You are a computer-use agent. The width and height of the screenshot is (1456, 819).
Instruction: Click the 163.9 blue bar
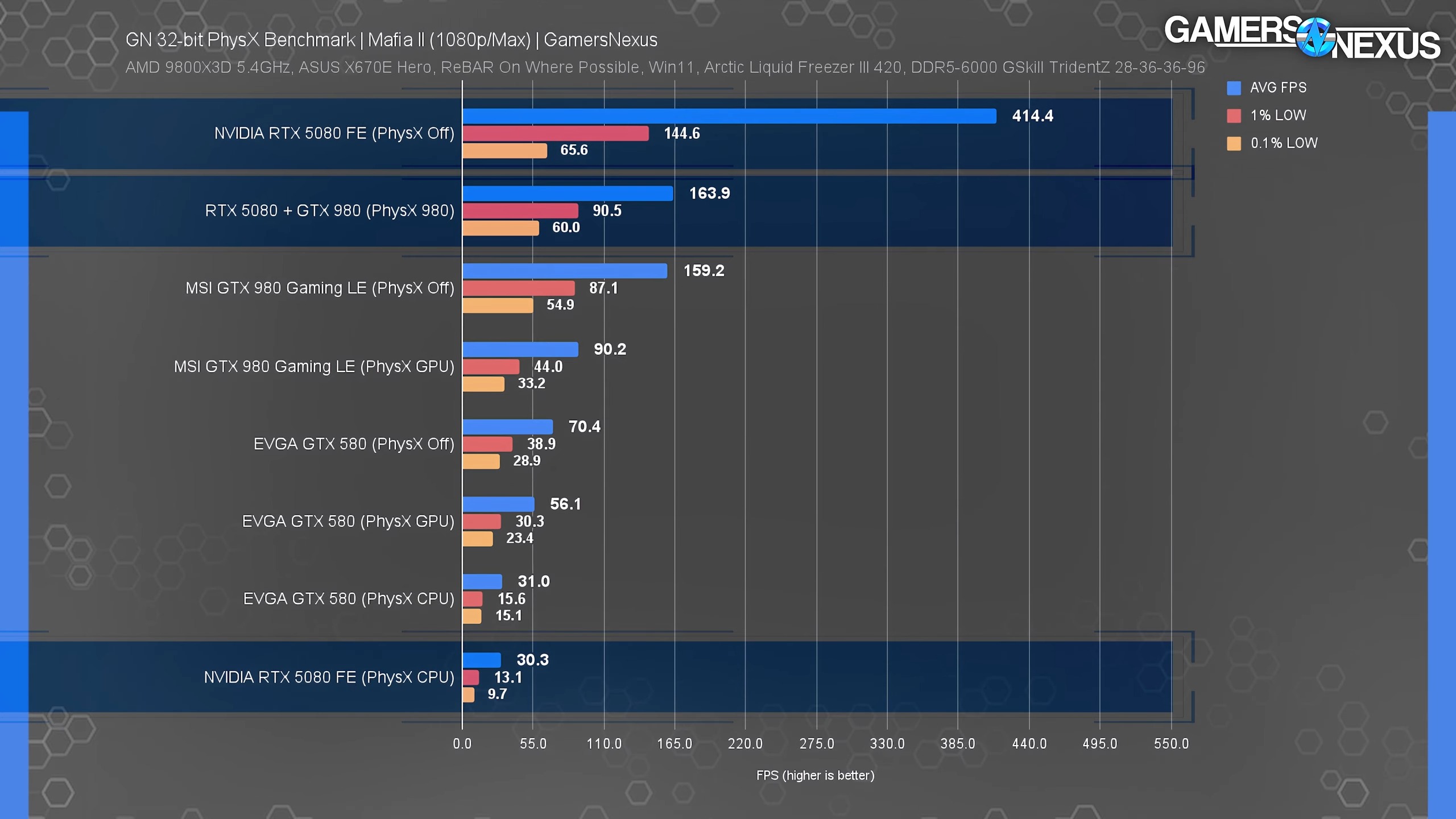tap(568, 193)
